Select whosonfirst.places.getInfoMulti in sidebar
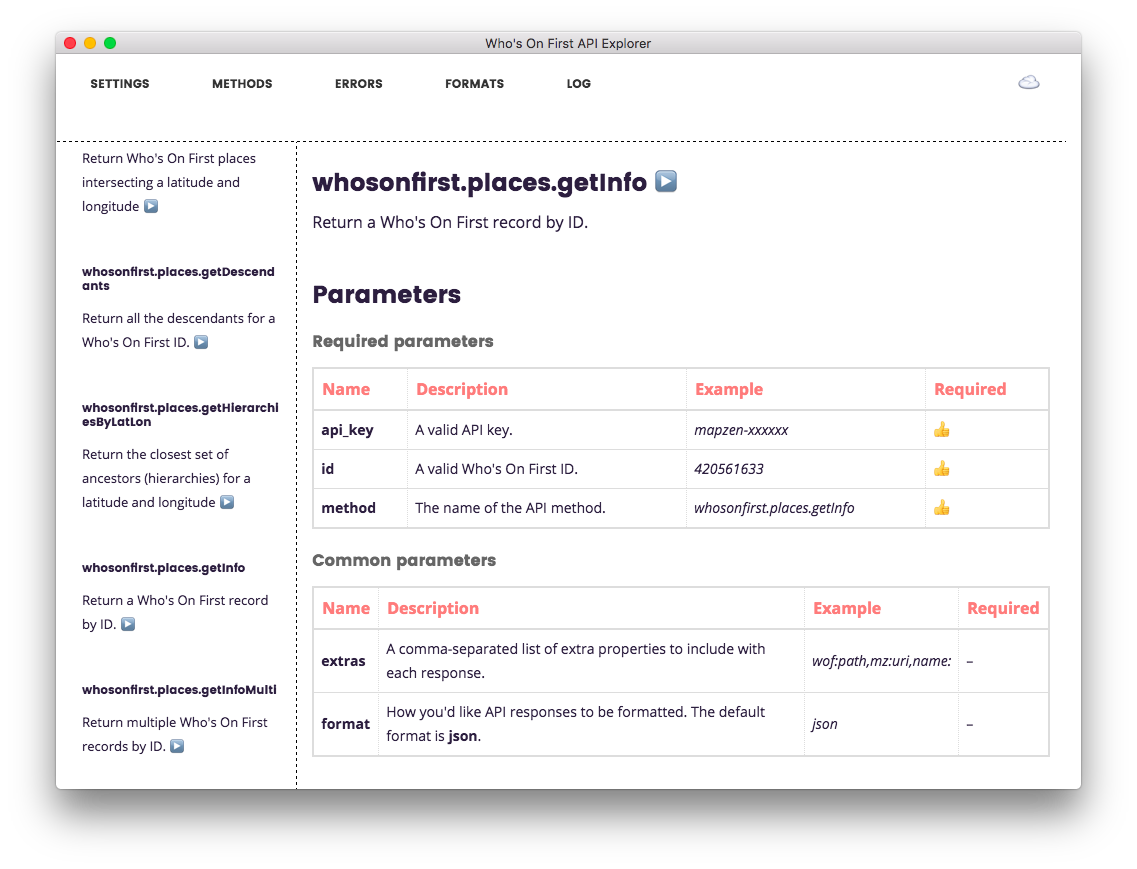The width and height of the screenshot is (1137, 869). click(x=179, y=690)
